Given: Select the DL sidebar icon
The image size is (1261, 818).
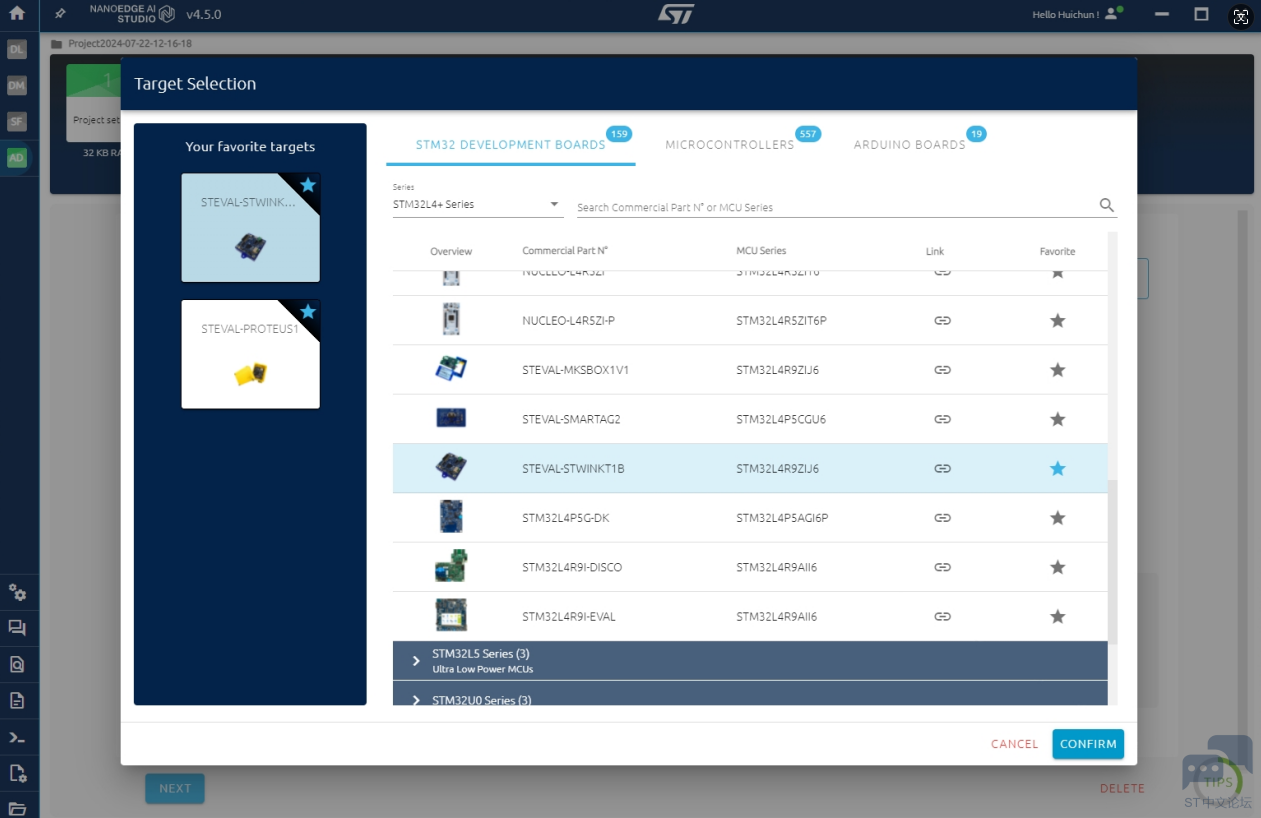Looking at the screenshot, I should pos(16,49).
